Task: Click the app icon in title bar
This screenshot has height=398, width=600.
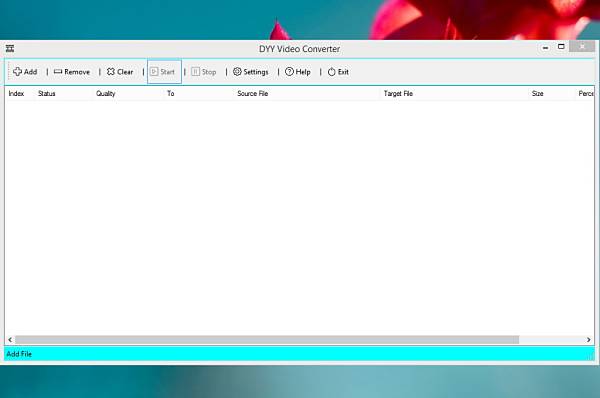Action: click(x=10, y=48)
